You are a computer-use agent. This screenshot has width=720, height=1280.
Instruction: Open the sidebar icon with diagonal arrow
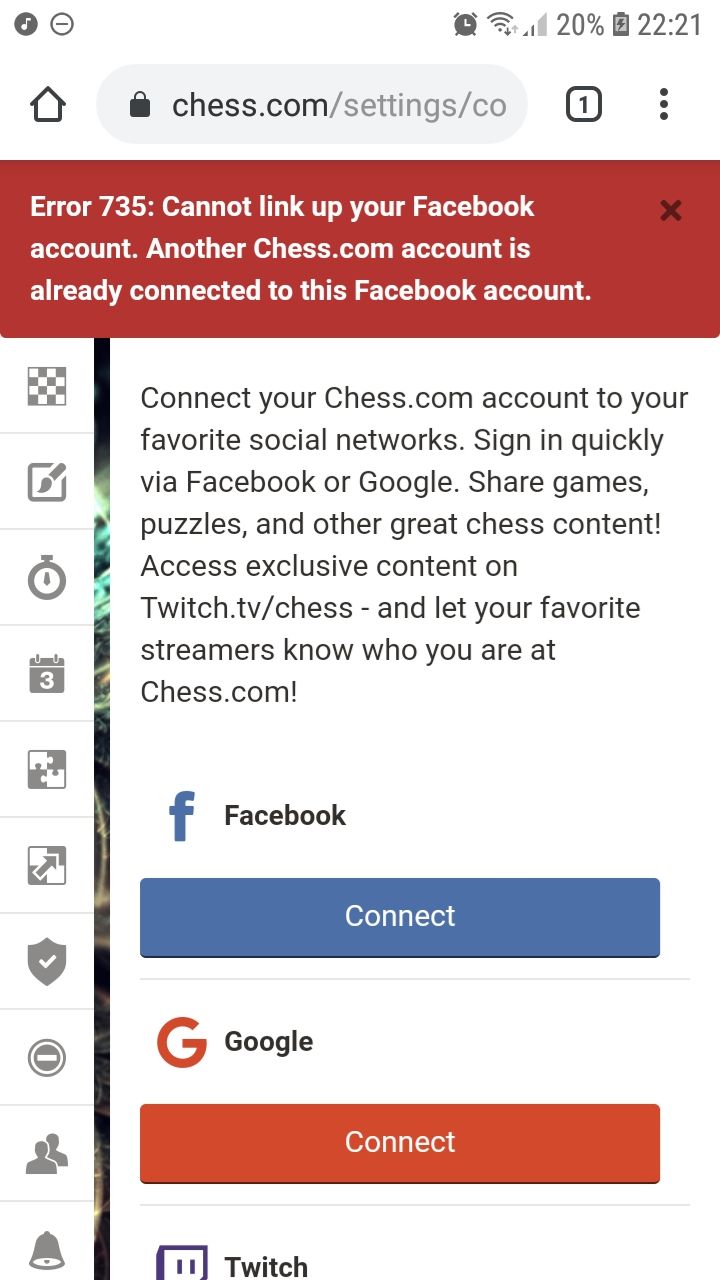[46, 866]
